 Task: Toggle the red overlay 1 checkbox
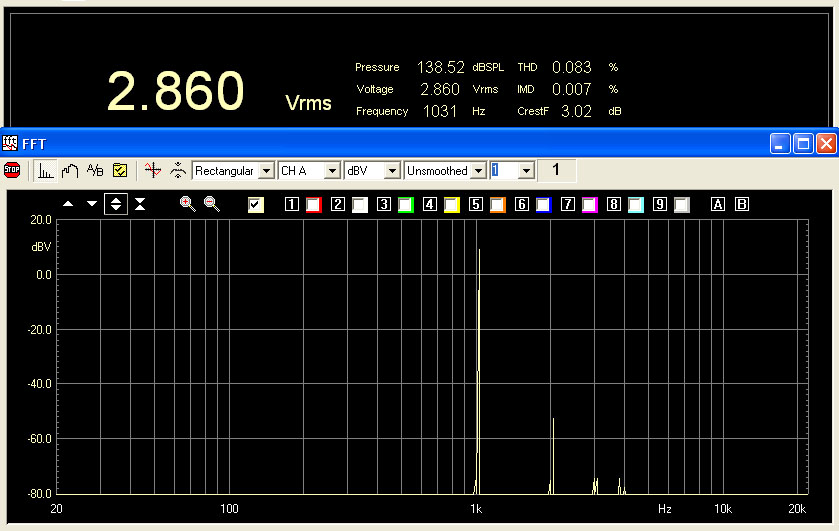tap(313, 205)
